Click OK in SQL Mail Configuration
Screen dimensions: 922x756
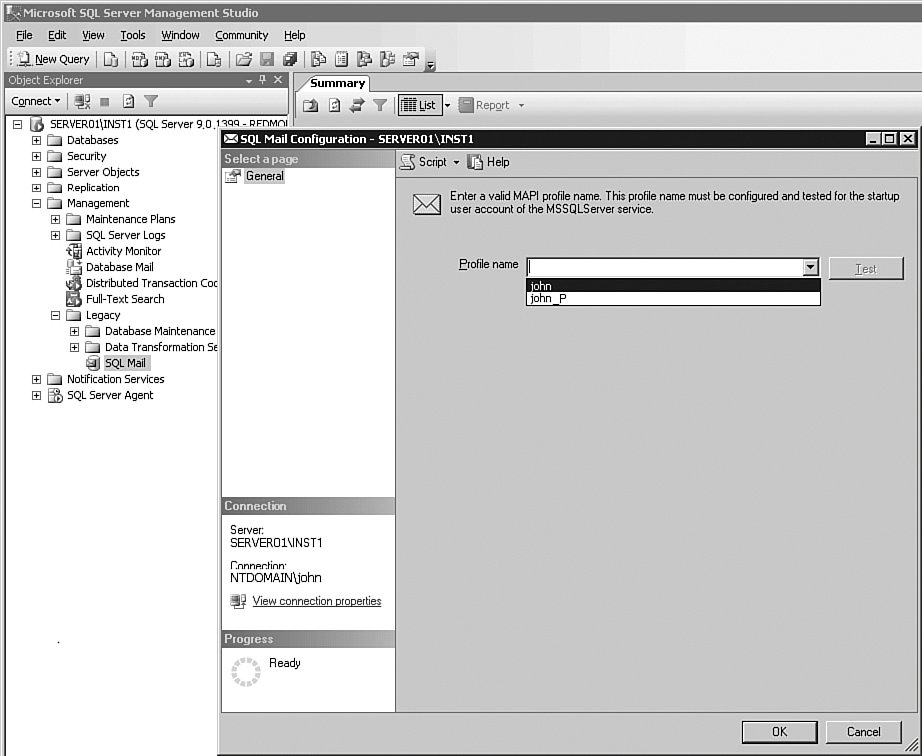tap(780, 732)
